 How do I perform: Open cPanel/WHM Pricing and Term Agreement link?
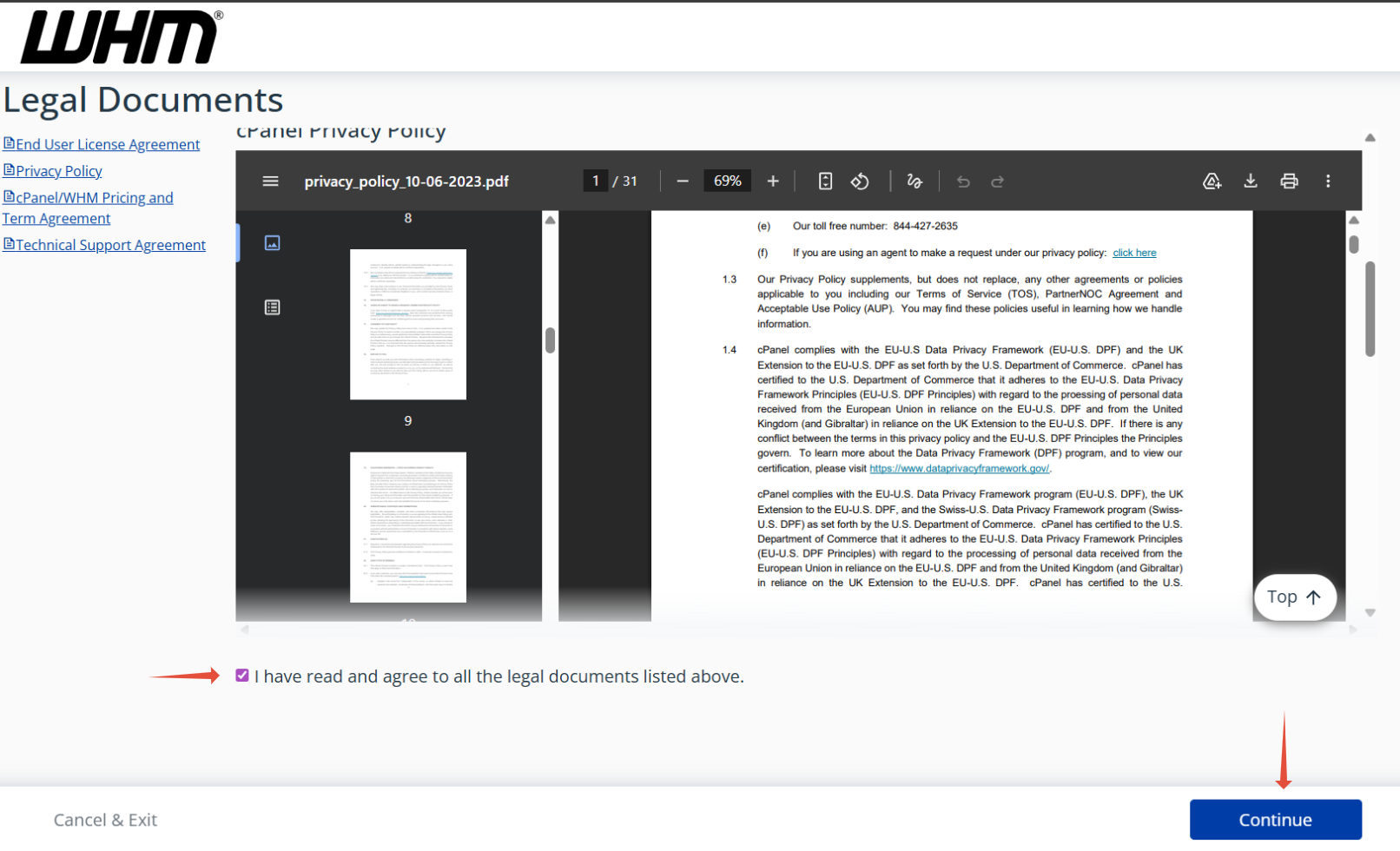[x=88, y=208]
